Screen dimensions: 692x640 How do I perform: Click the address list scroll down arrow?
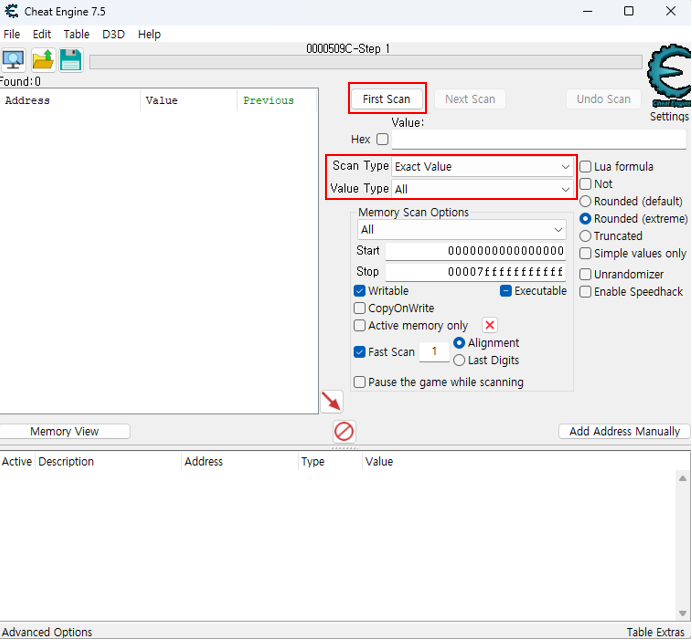pos(682,614)
